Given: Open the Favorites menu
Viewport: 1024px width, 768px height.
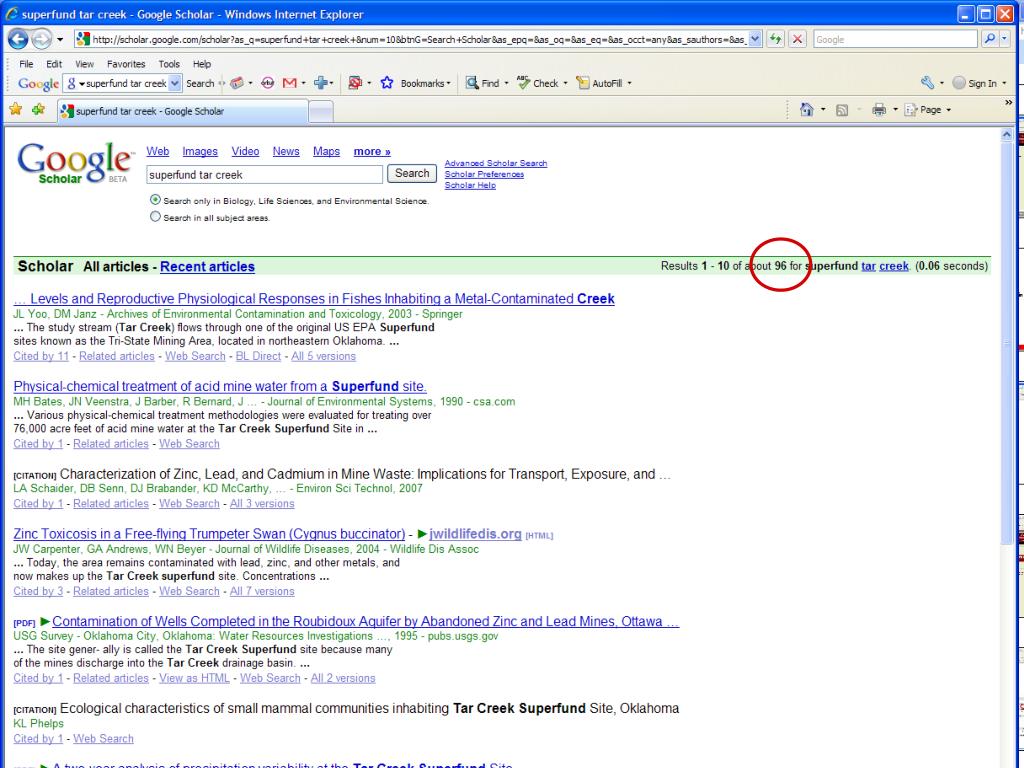Looking at the screenshot, I should click(x=126, y=64).
